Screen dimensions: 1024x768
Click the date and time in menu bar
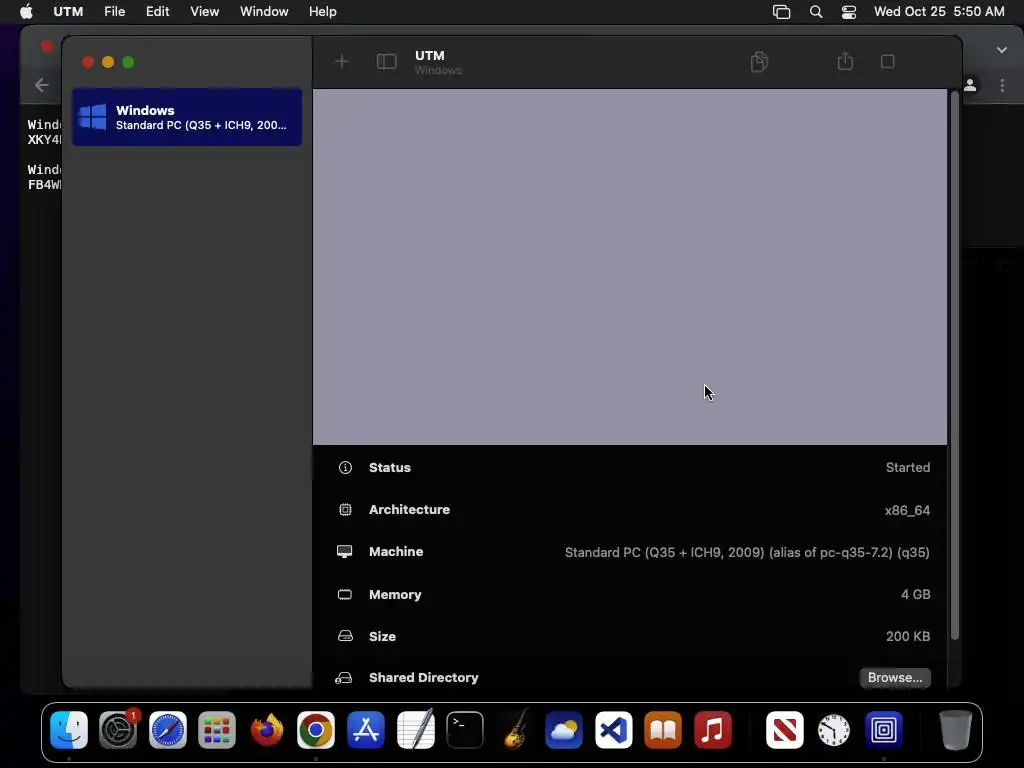[939, 11]
